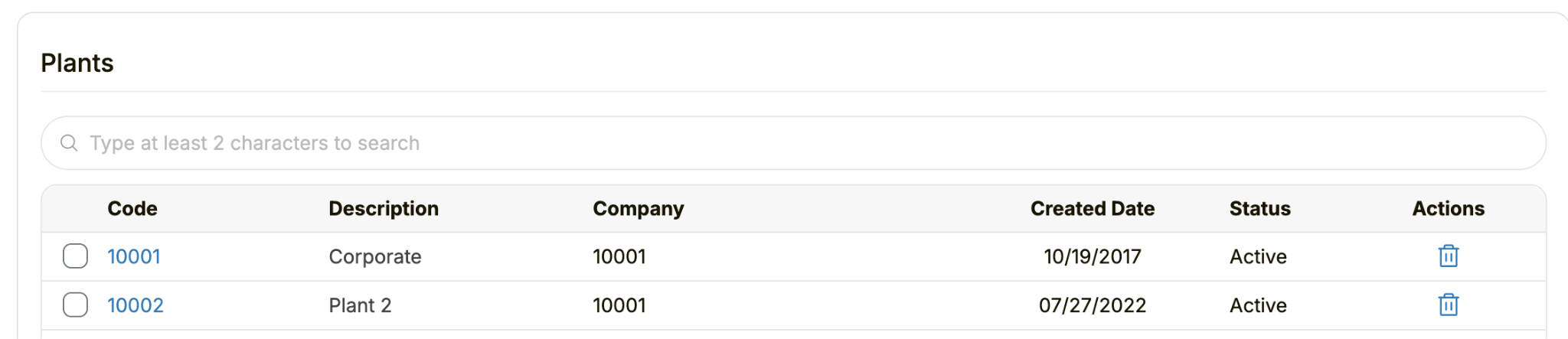Open plant code 10001 link
This screenshot has height=339, width=1568.
[x=134, y=256]
